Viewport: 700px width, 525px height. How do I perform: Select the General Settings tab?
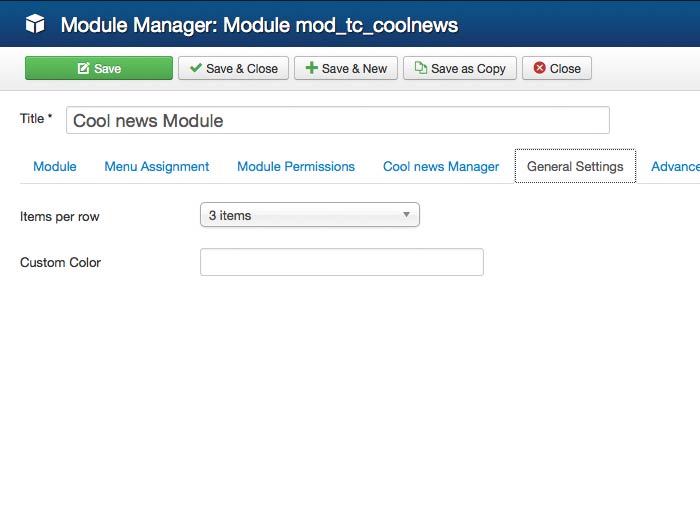(575, 166)
